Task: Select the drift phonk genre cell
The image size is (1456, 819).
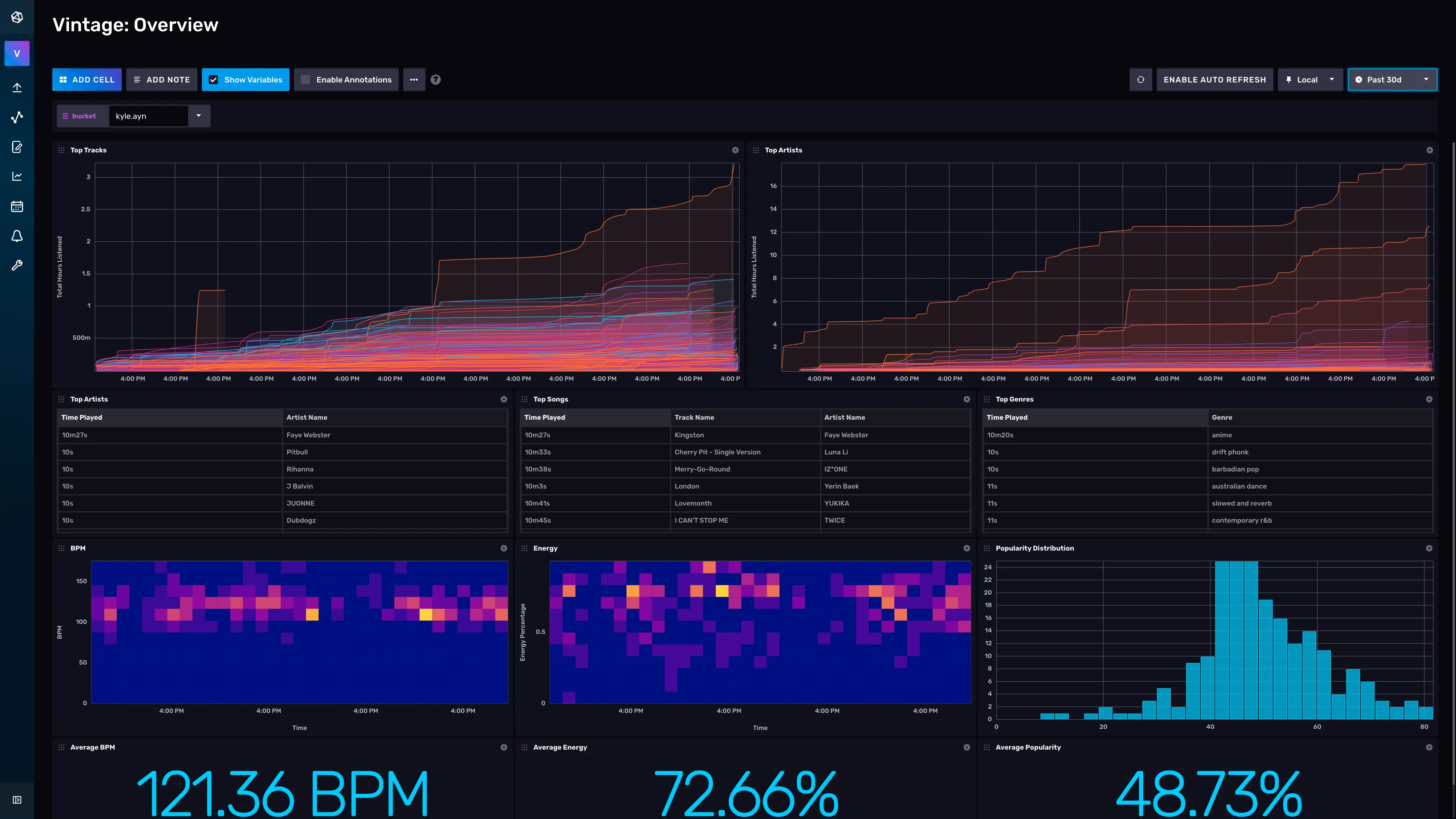Action: pos(1320,452)
